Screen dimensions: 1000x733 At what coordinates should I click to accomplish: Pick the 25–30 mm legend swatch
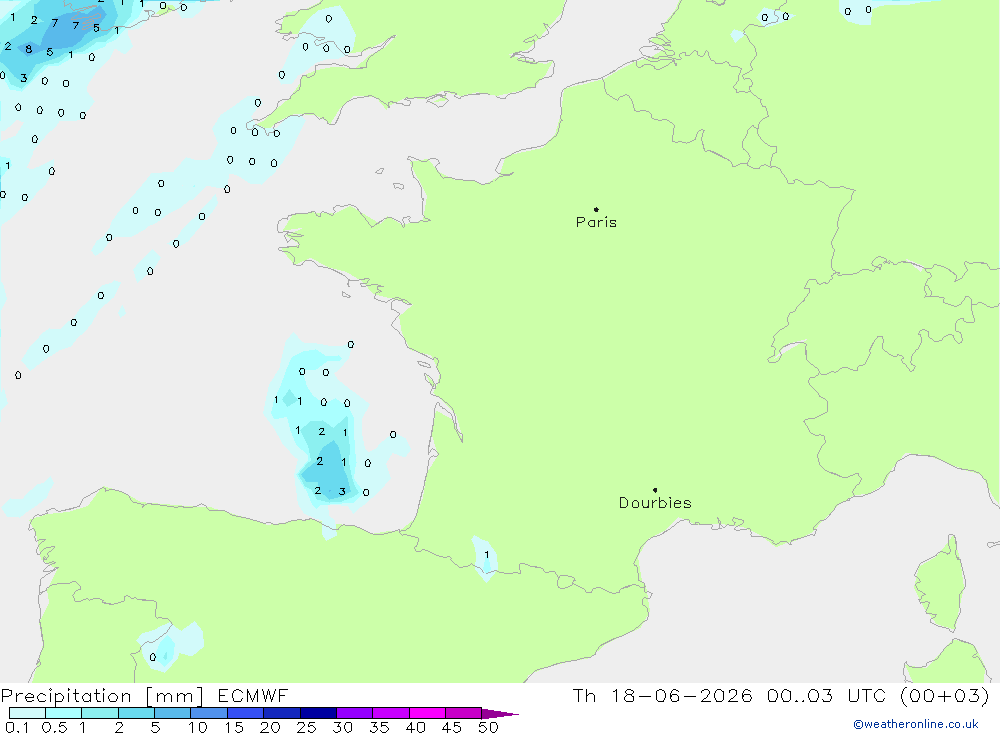click(x=318, y=713)
